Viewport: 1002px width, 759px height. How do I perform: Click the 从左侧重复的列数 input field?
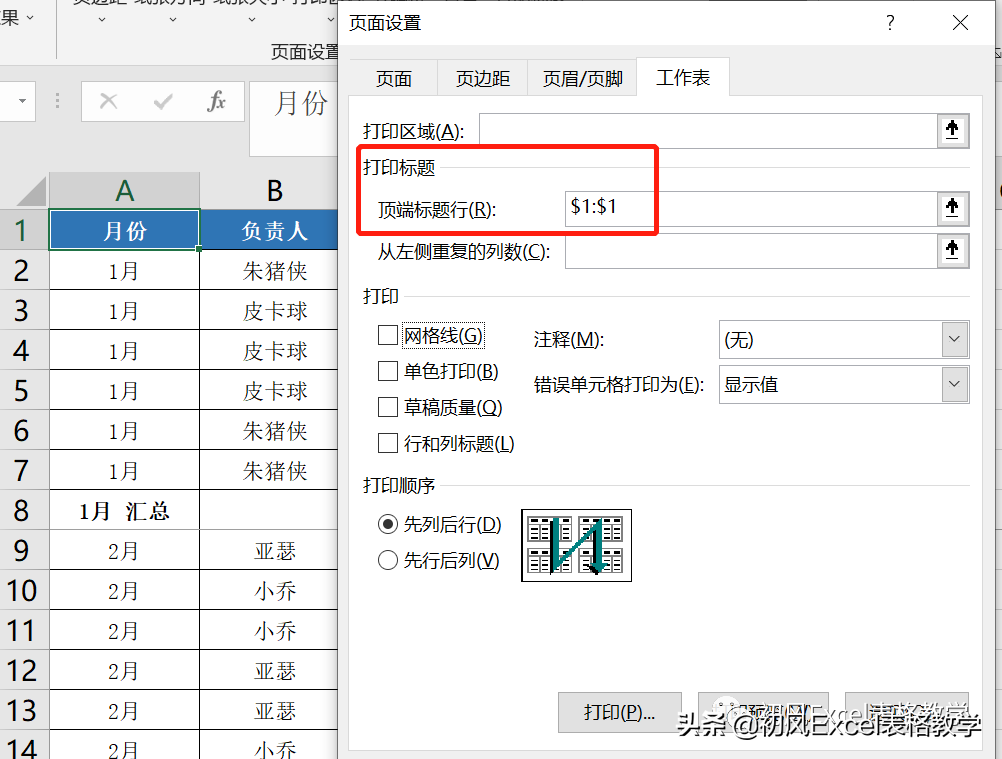point(751,250)
